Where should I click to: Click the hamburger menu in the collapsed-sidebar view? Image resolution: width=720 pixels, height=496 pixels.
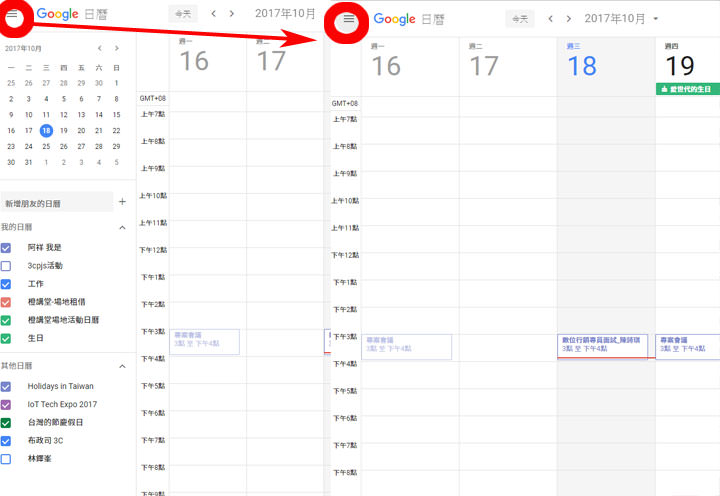[x=348, y=19]
